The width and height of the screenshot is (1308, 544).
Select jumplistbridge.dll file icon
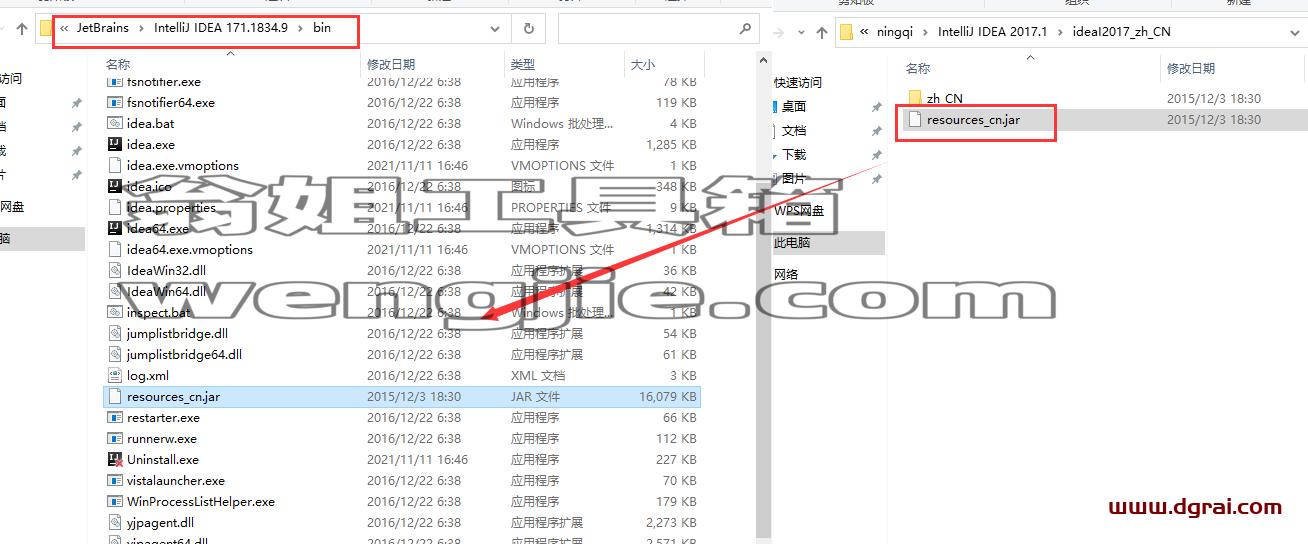point(115,334)
